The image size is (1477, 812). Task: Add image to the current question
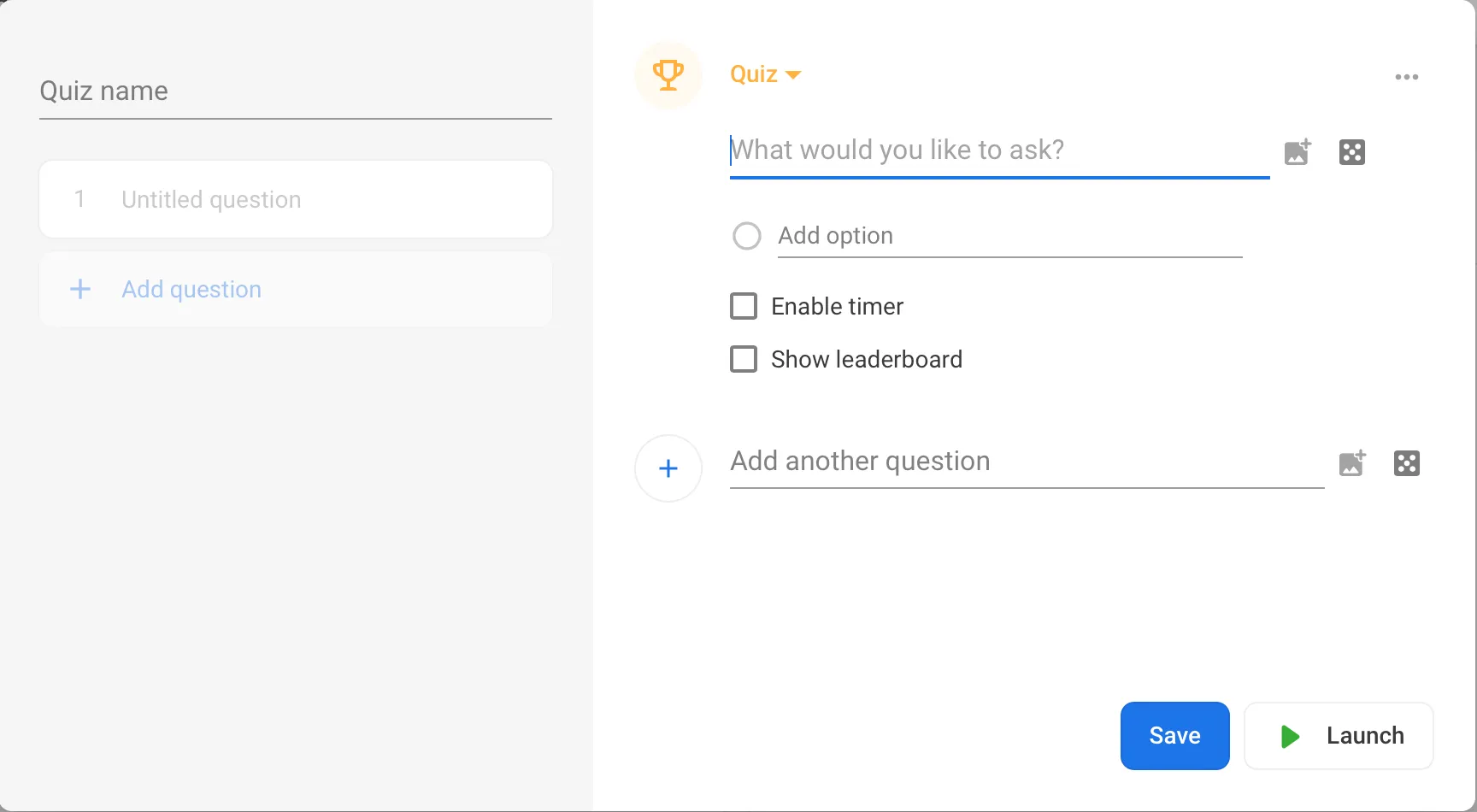pos(1298,152)
